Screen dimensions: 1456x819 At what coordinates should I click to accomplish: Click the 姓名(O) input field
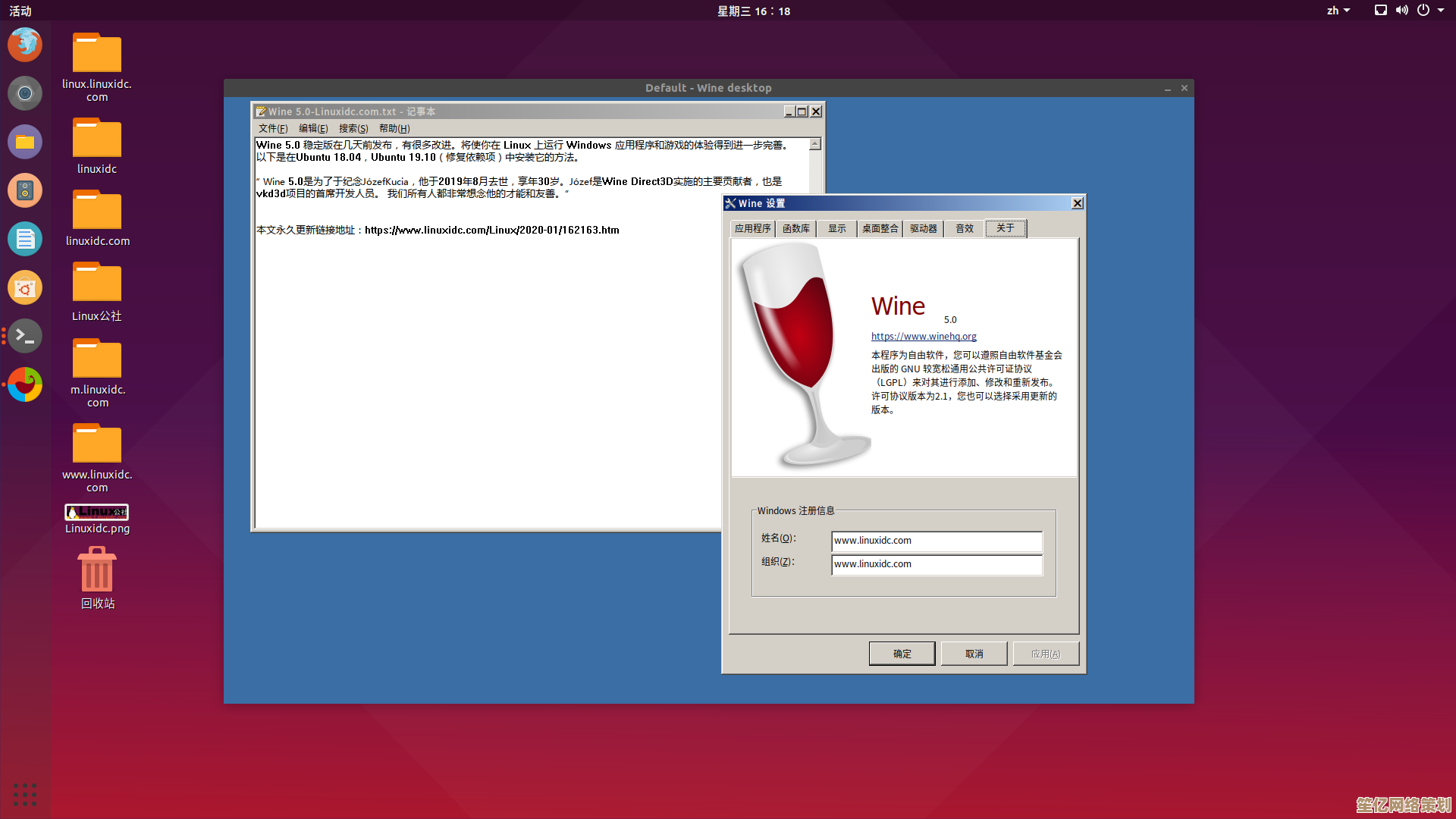click(937, 541)
